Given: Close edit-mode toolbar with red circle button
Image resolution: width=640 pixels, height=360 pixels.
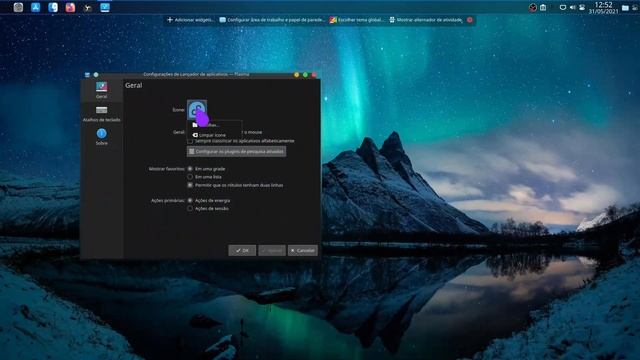Looking at the screenshot, I should click(x=470, y=20).
